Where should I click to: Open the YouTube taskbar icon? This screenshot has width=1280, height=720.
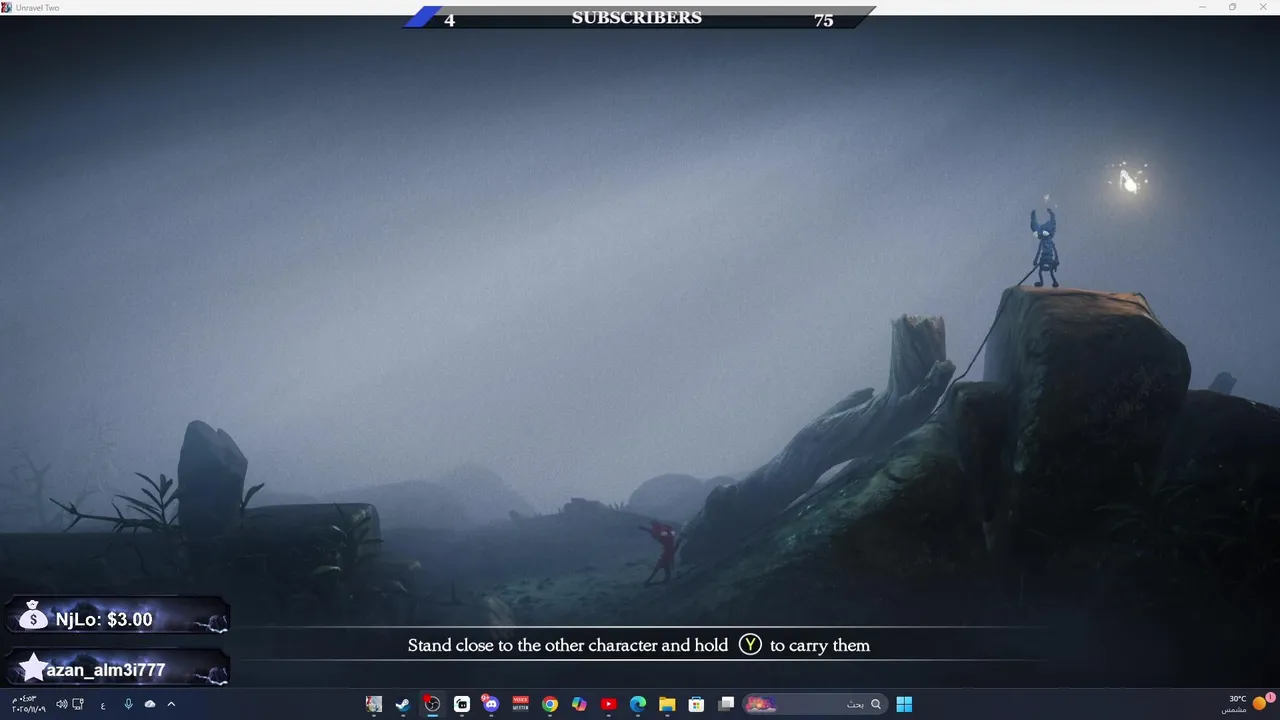pyautogui.click(x=608, y=704)
